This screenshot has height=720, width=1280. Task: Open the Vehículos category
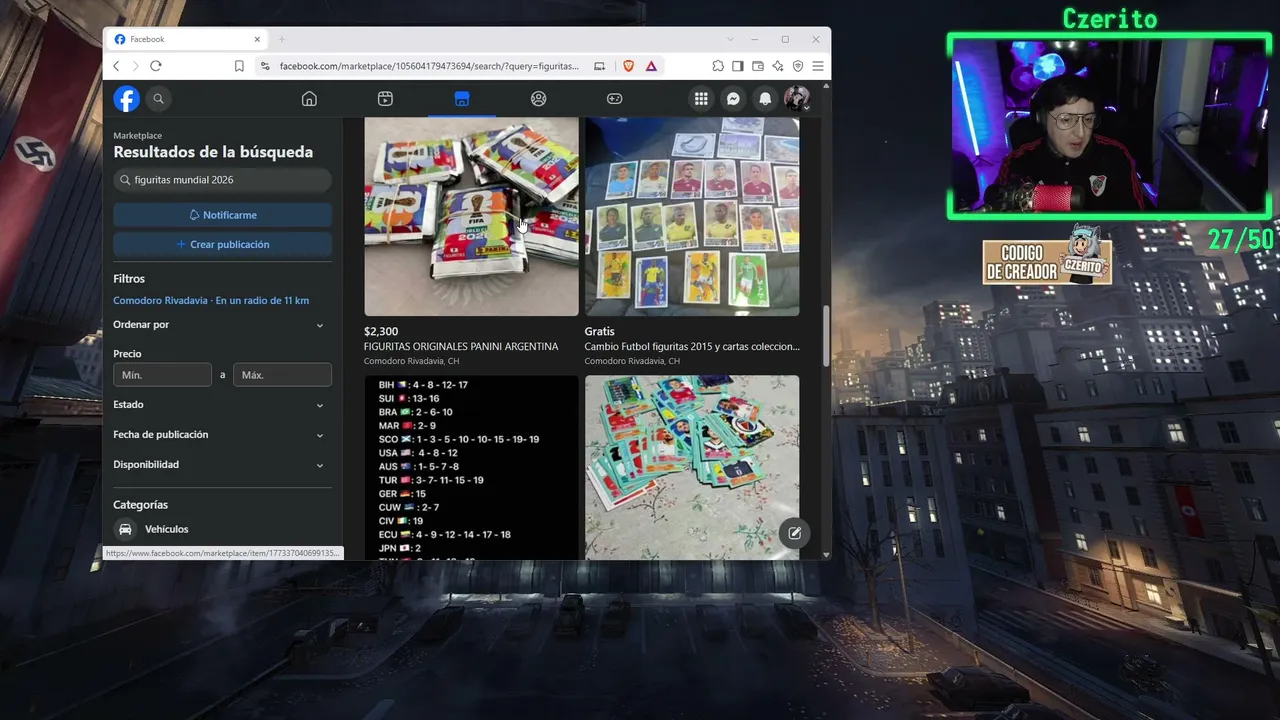click(222, 529)
